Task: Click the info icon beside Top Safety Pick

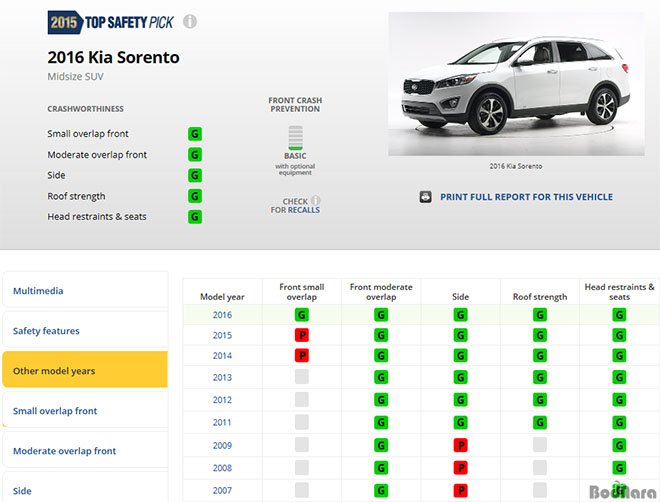Action: coord(190,21)
